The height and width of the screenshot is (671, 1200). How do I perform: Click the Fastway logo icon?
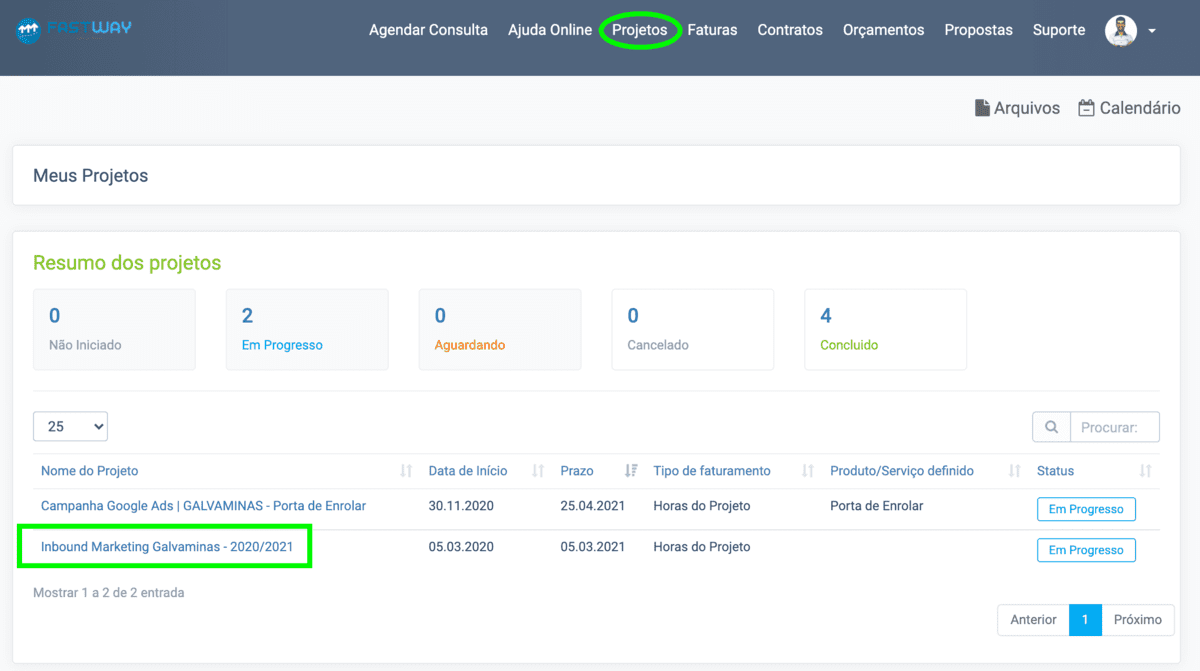pos(28,30)
